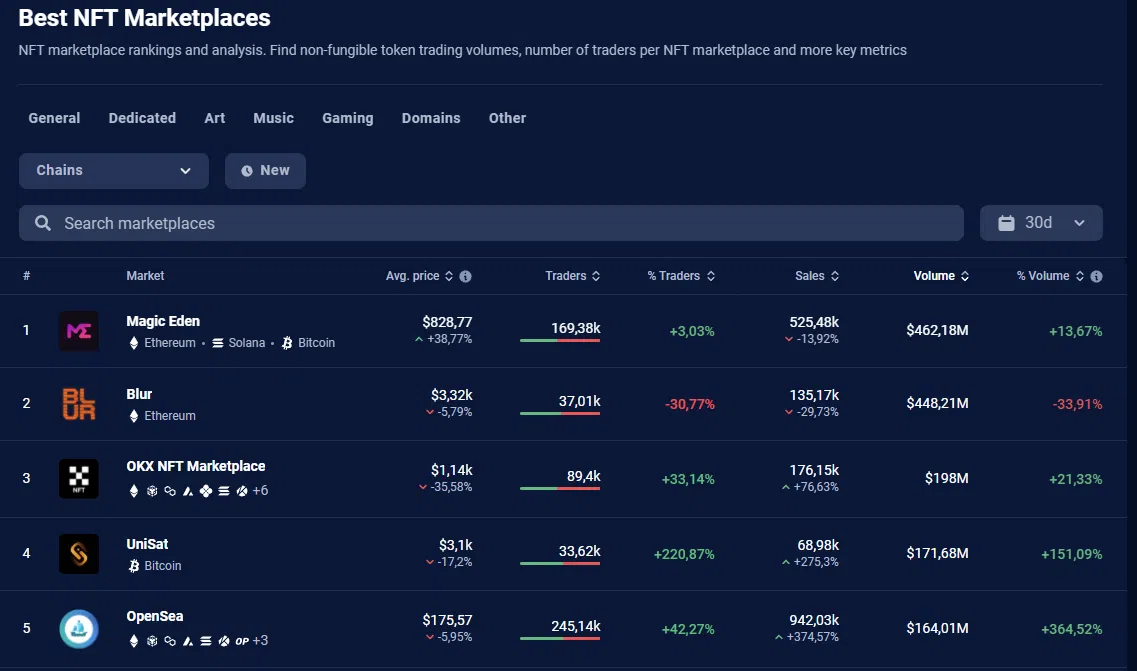
Task: Click Magic Eden's Solana chain icon
Action: point(218,343)
